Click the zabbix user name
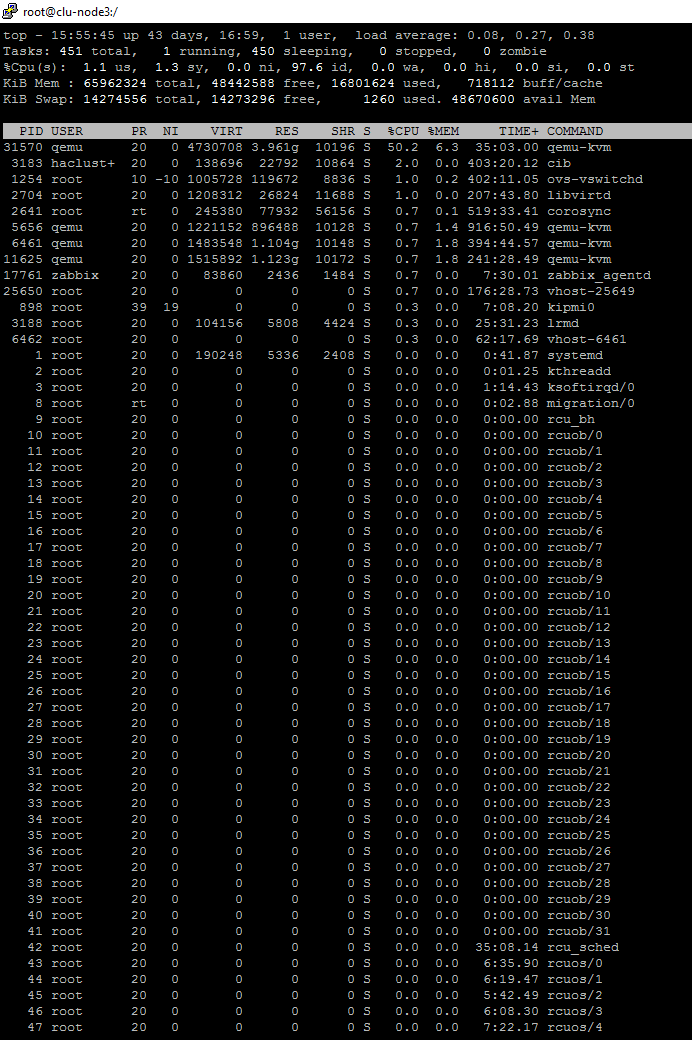This screenshot has height=1040, width=692. [75, 275]
